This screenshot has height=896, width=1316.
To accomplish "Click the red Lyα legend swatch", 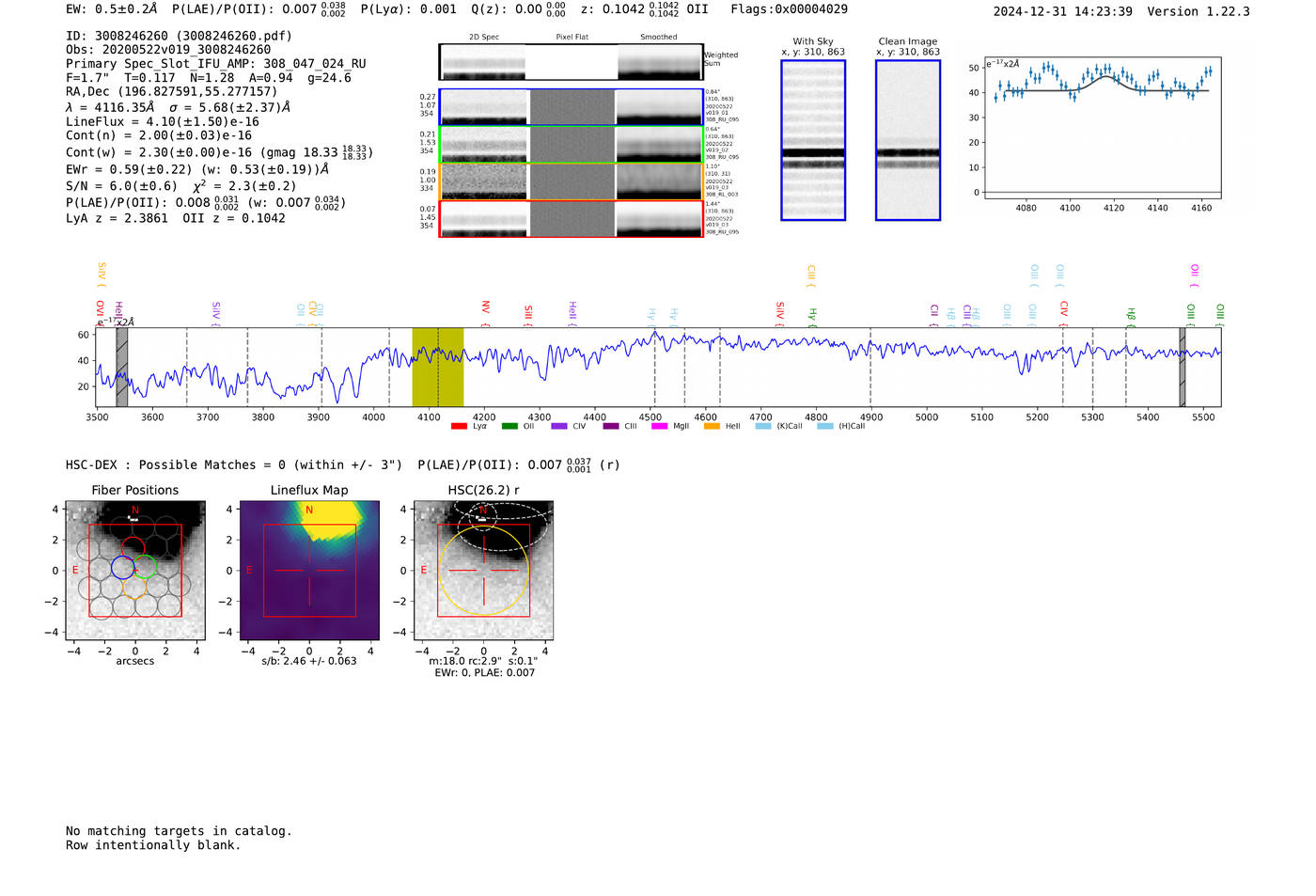I will click(459, 426).
